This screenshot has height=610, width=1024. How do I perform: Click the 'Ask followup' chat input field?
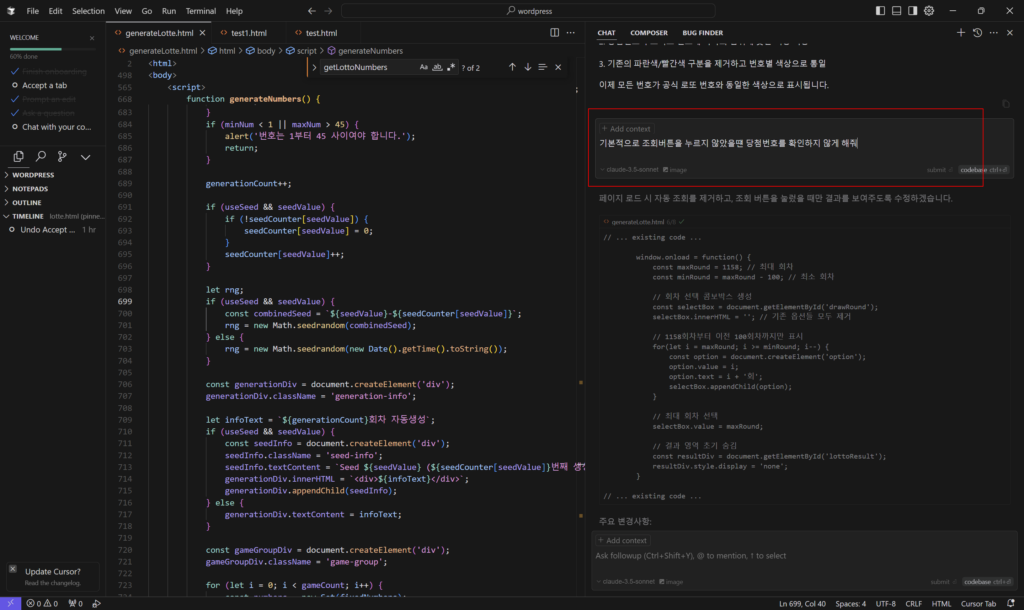803,556
